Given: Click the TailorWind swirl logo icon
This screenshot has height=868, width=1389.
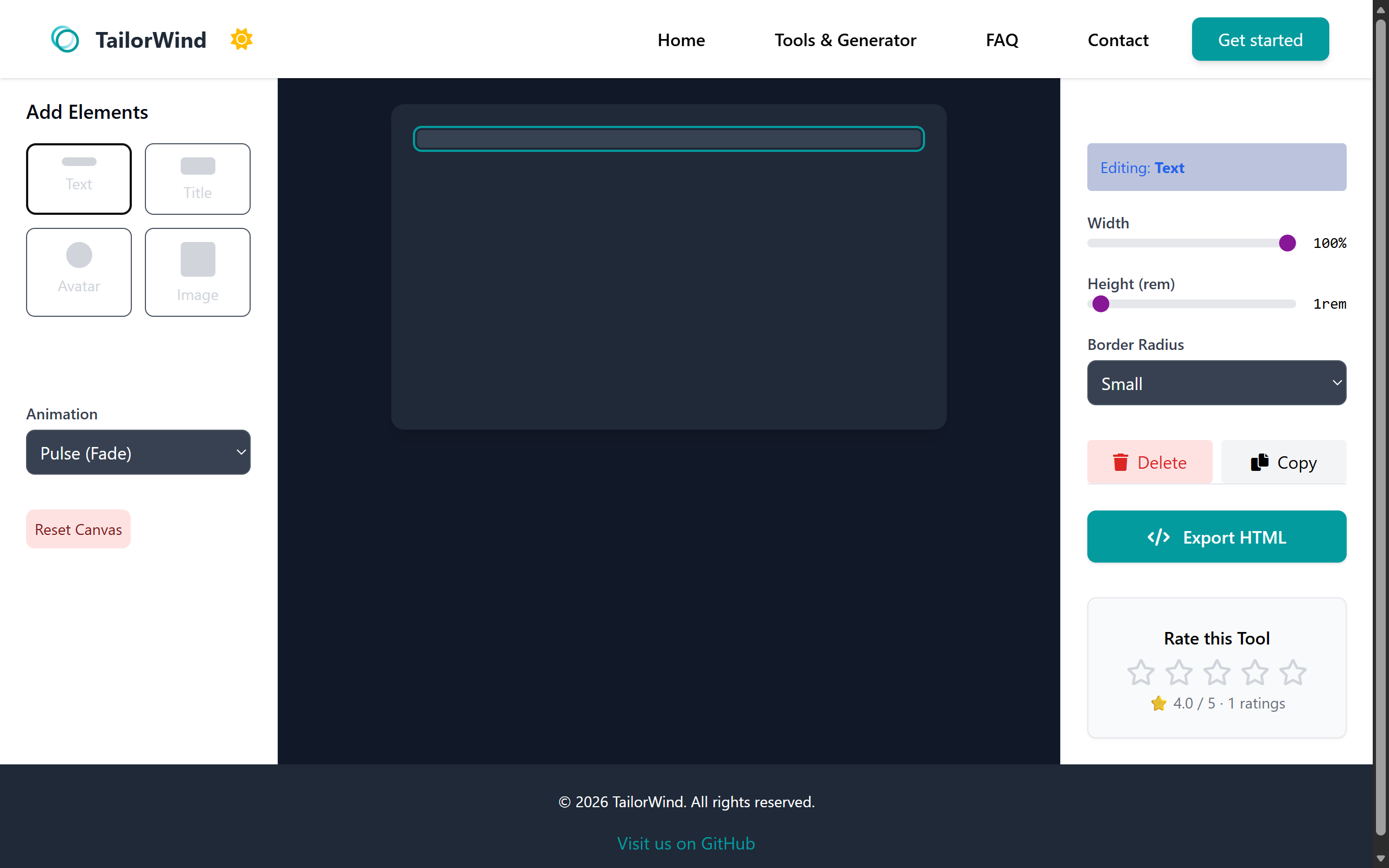Looking at the screenshot, I should (65, 40).
